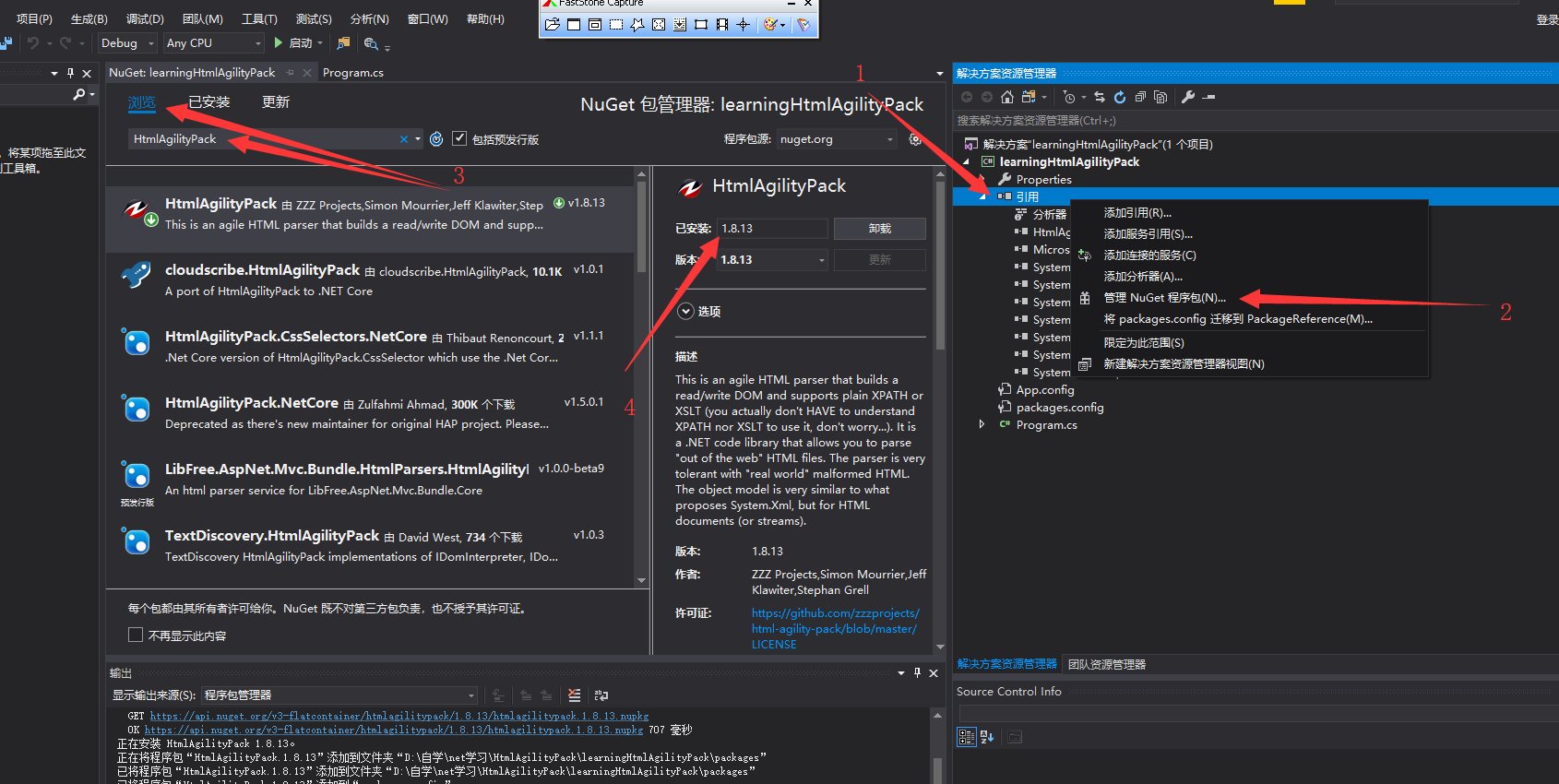Click the HtmlAgilityPack search input field

(263, 139)
